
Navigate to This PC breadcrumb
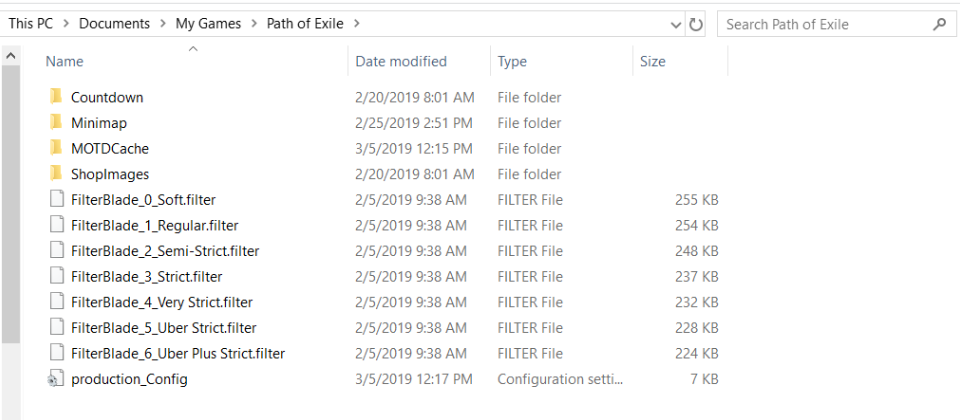[x=31, y=24]
